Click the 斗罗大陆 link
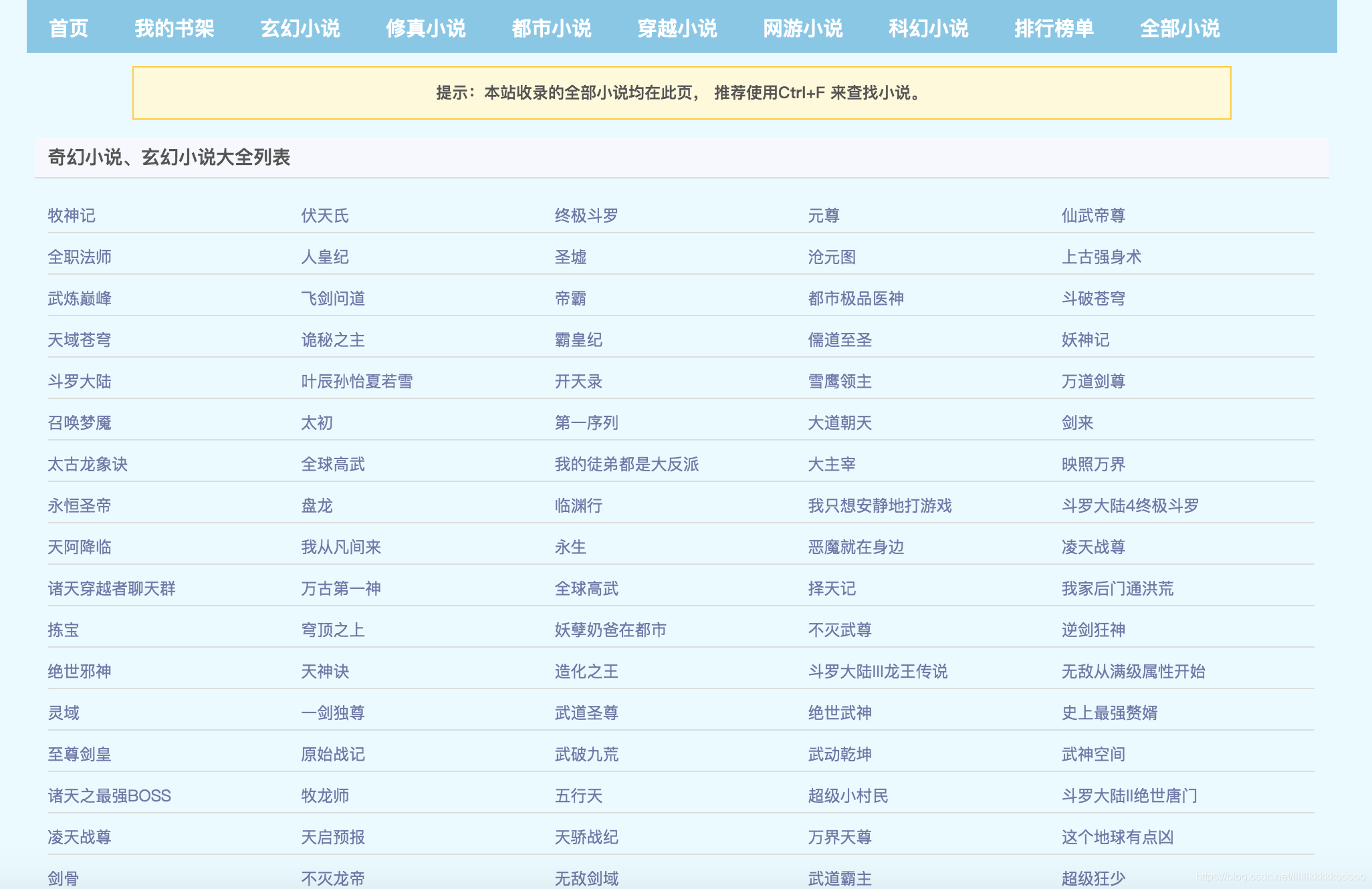Screen dimensions: 1372x889 80,381
